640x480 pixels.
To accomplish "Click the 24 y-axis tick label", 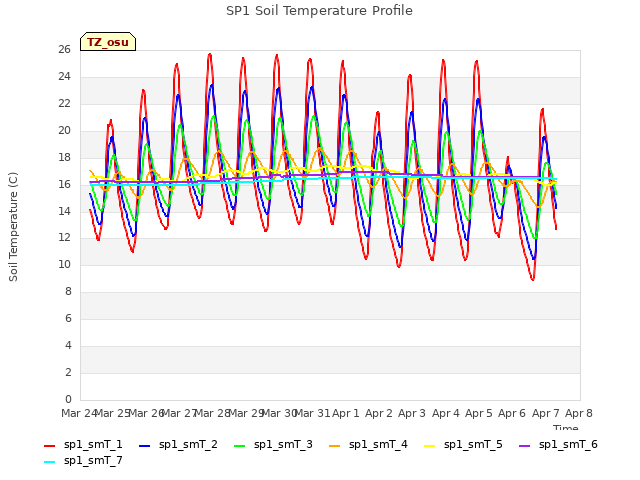I will coord(64,77).
